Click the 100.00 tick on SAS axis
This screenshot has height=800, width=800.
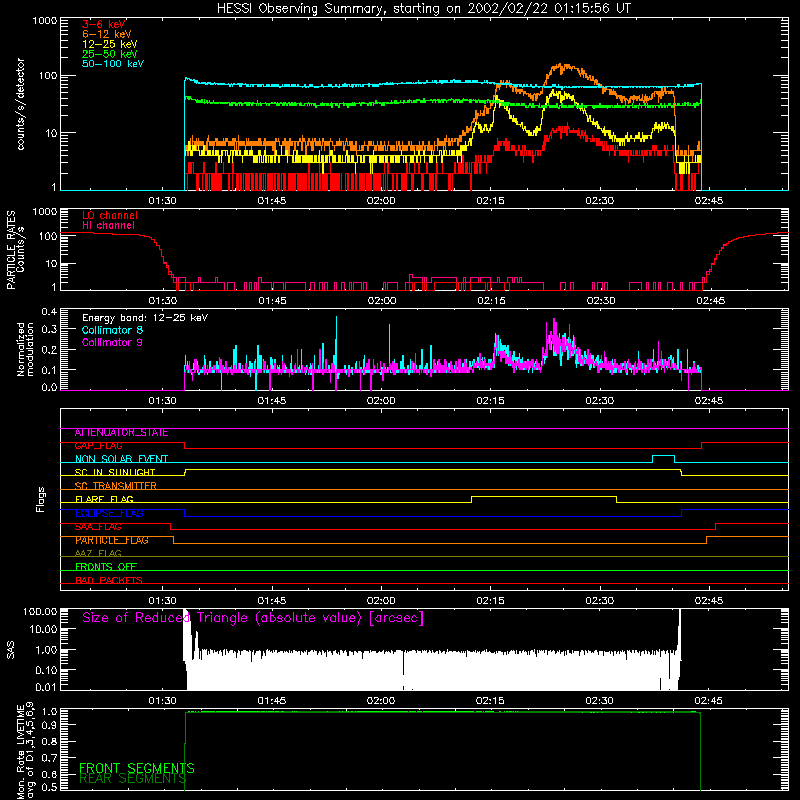click(40, 611)
